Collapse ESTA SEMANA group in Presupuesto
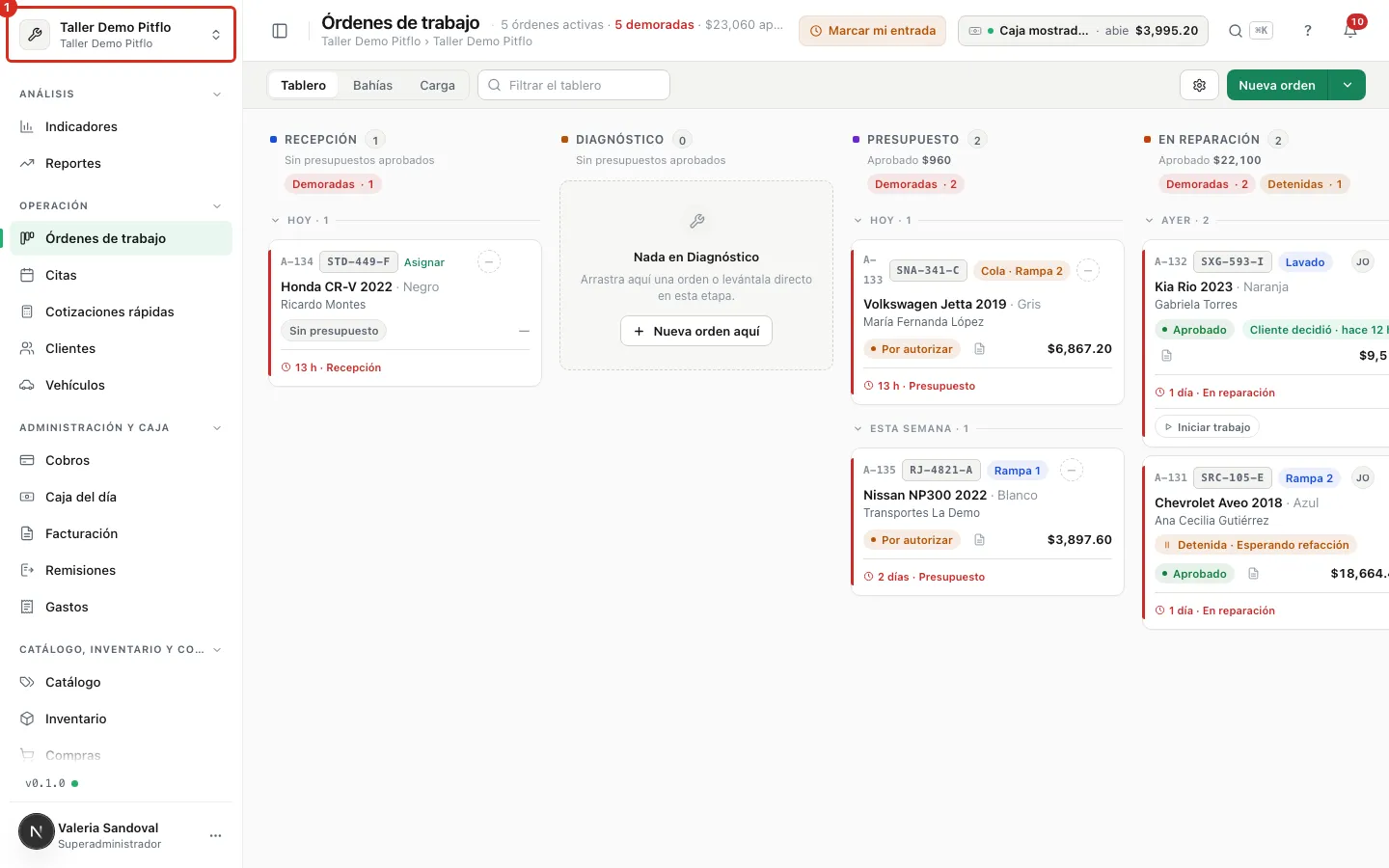 (x=858, y=429)
